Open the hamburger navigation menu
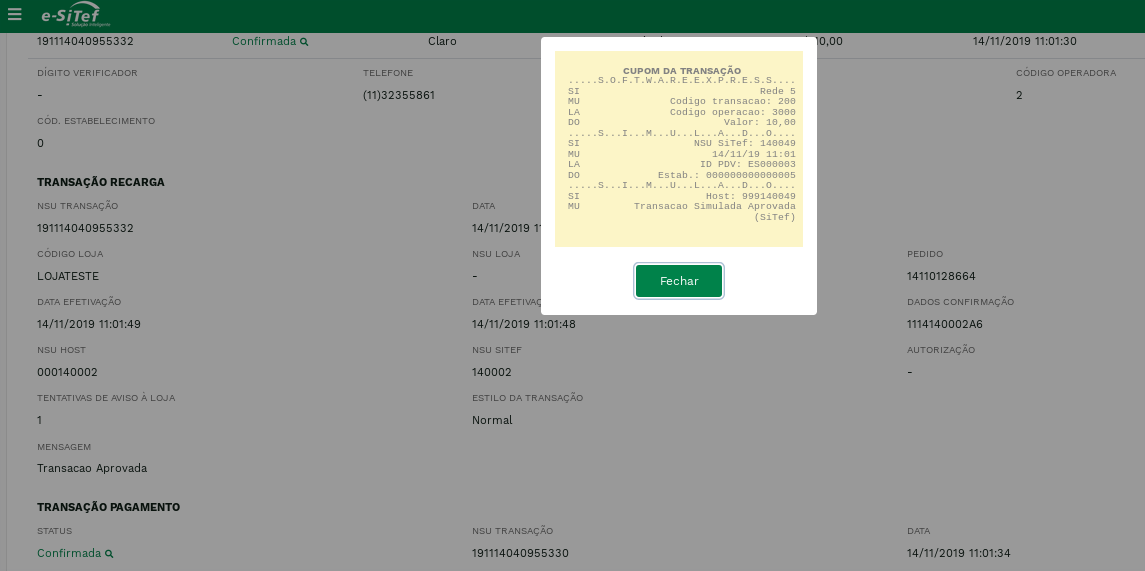 15,15
